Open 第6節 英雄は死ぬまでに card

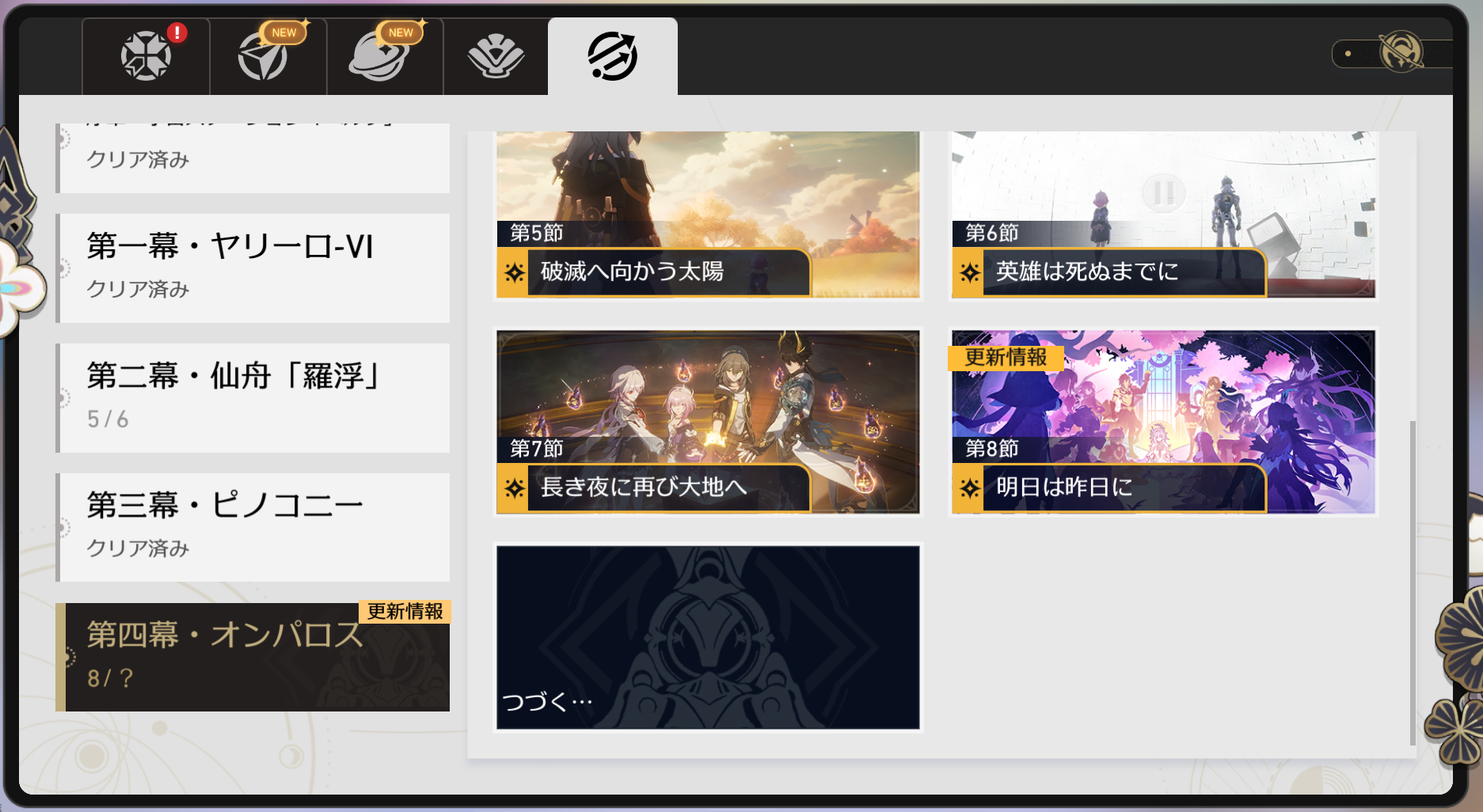click(x=1163, y=214)
